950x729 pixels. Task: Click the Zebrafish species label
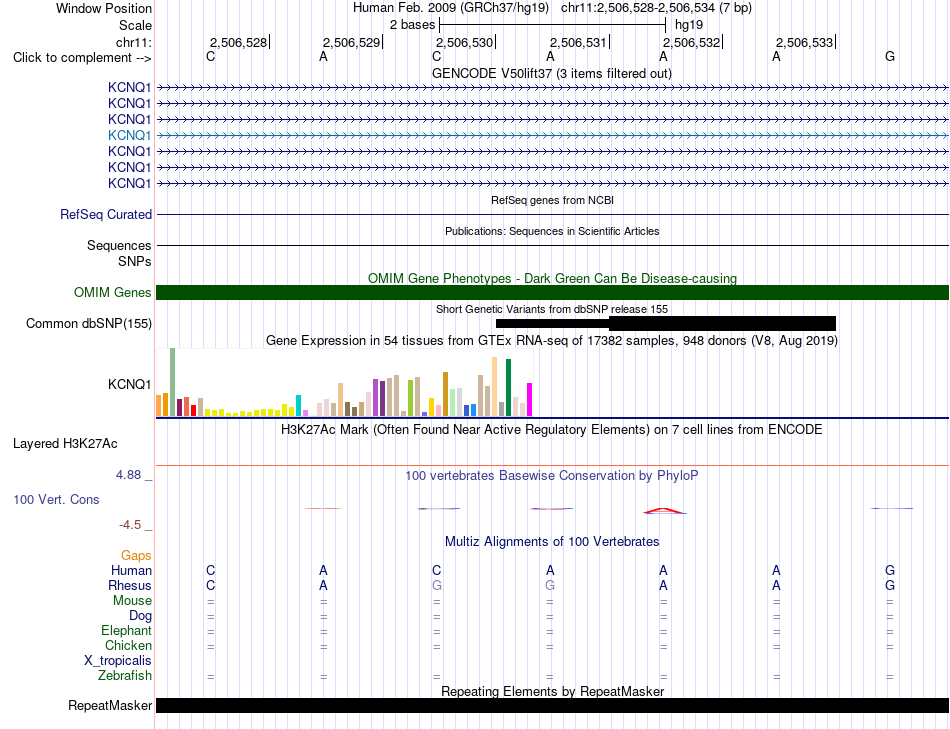(125, 675)
